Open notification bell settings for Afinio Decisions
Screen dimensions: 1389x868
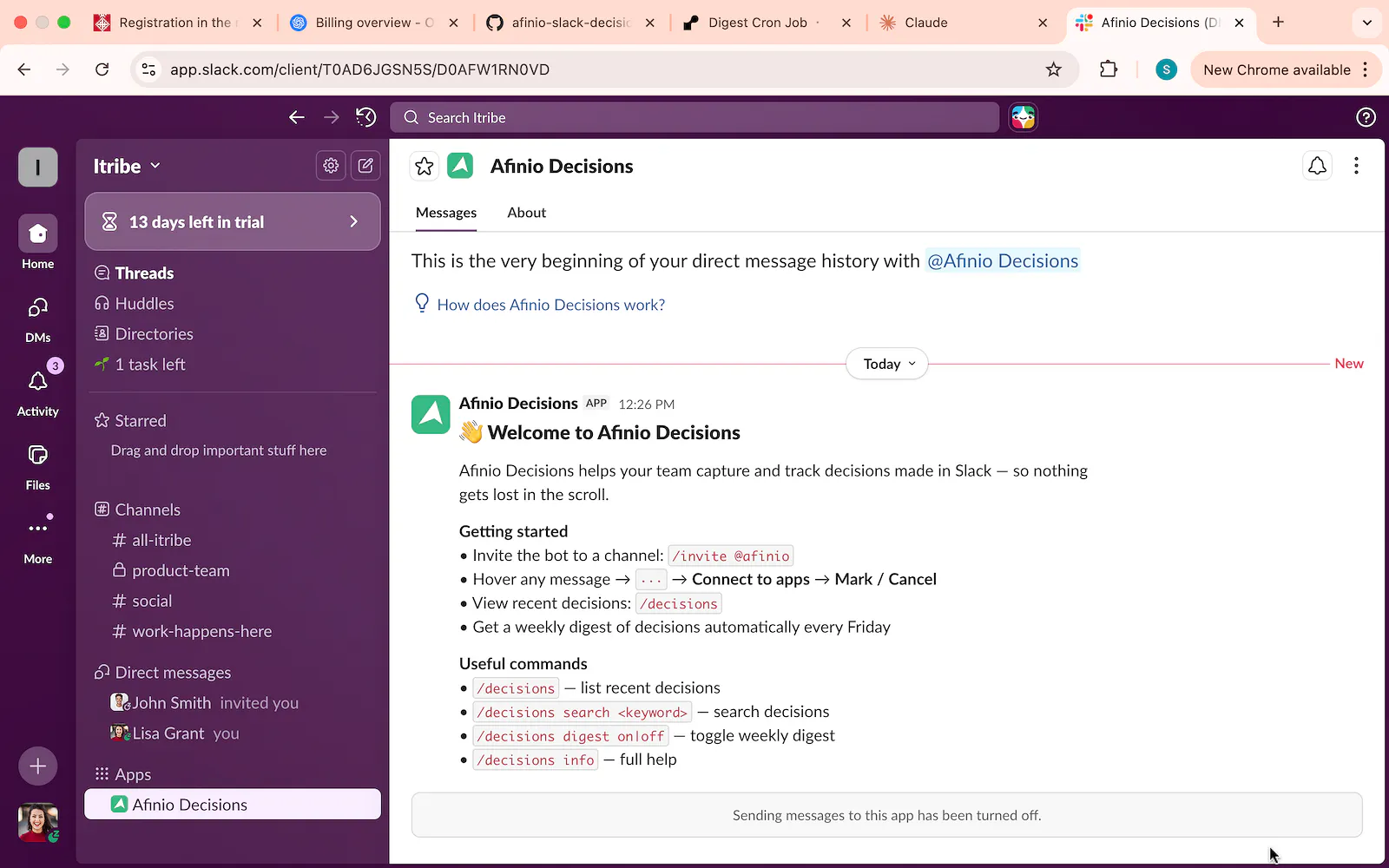click(1317, 166)
